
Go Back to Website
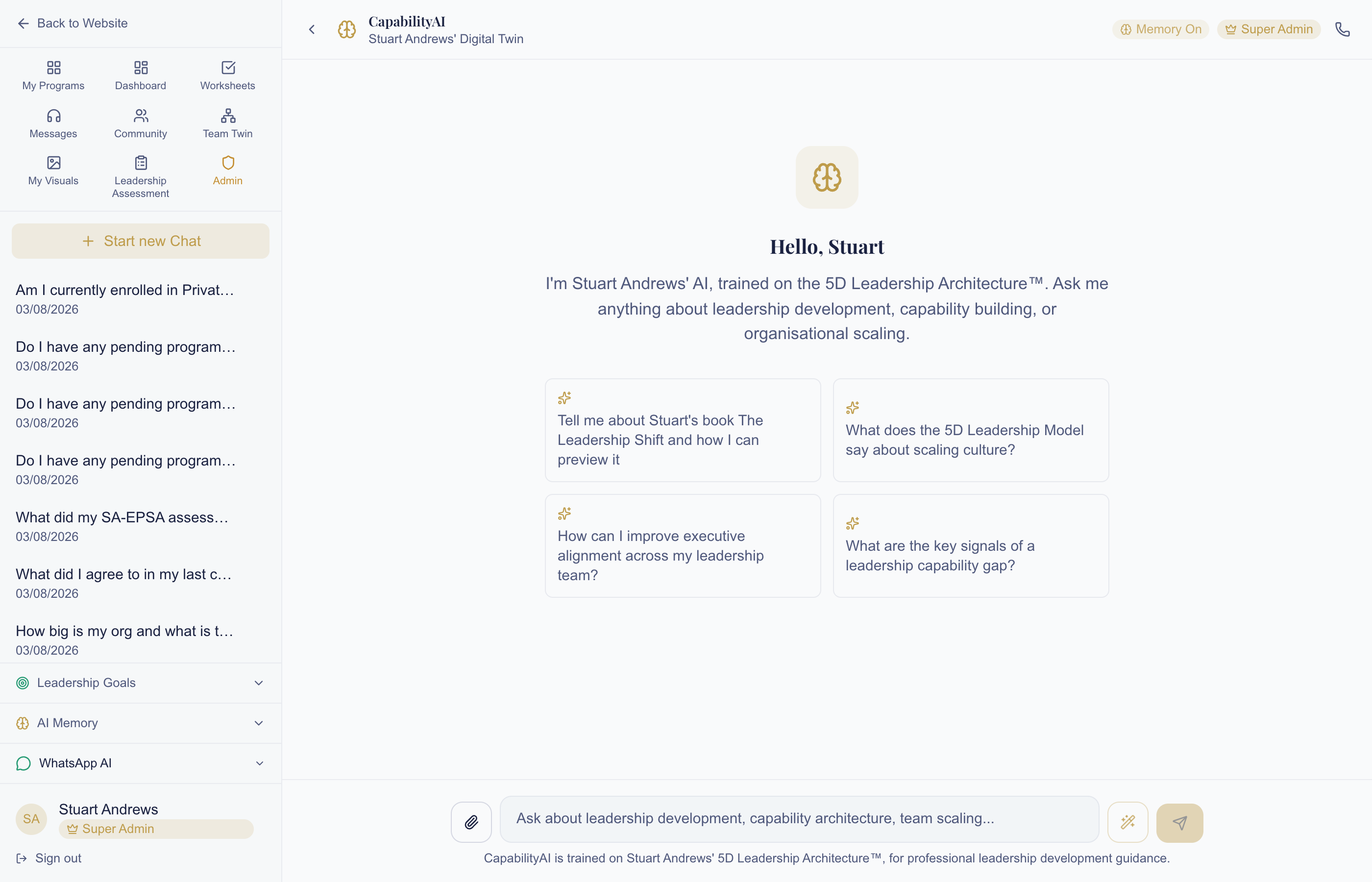[x=72, y=24]
